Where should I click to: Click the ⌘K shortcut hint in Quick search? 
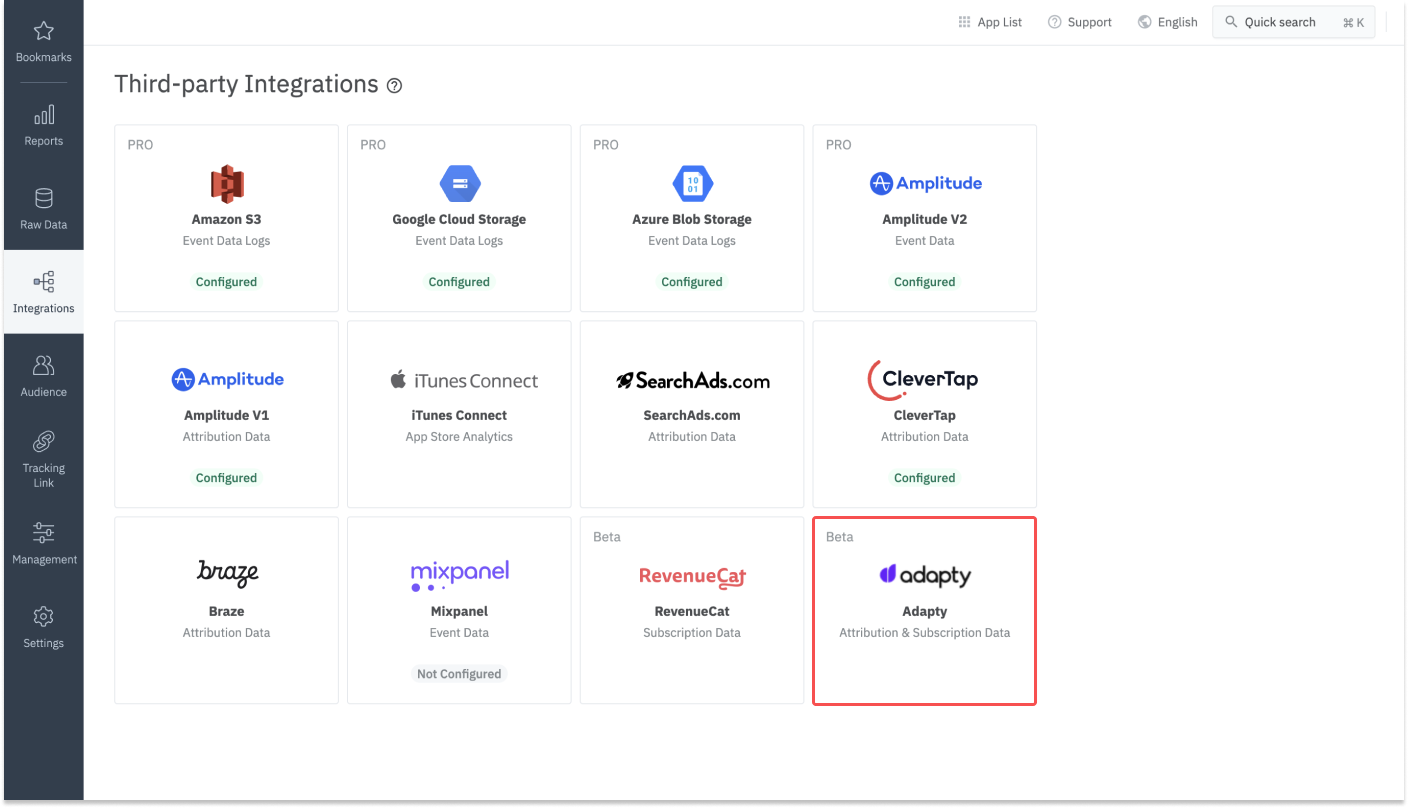[1353, 22]
